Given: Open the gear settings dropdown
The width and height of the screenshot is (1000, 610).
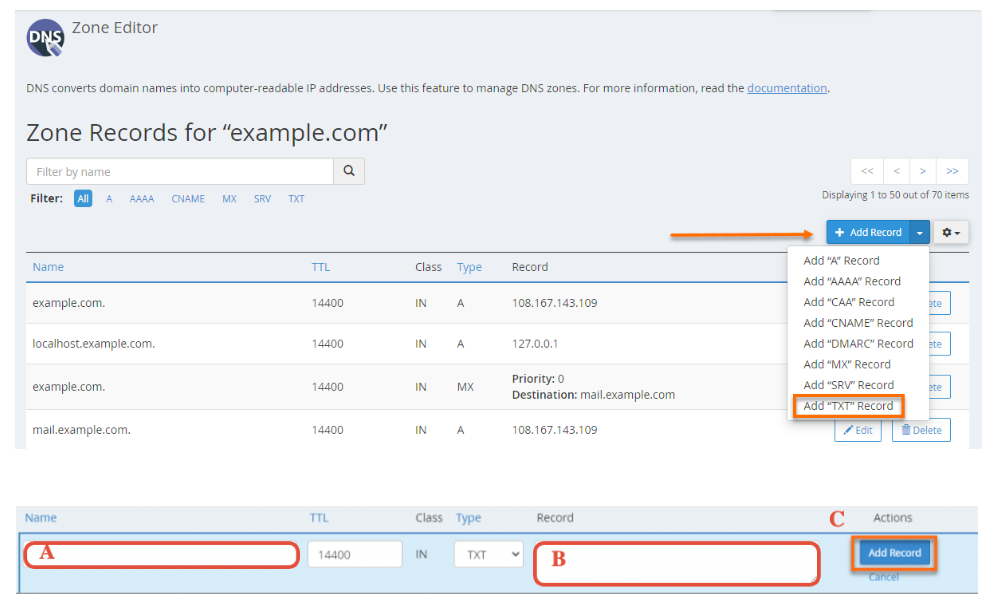Looking at the screenshot, I should 950,233.
